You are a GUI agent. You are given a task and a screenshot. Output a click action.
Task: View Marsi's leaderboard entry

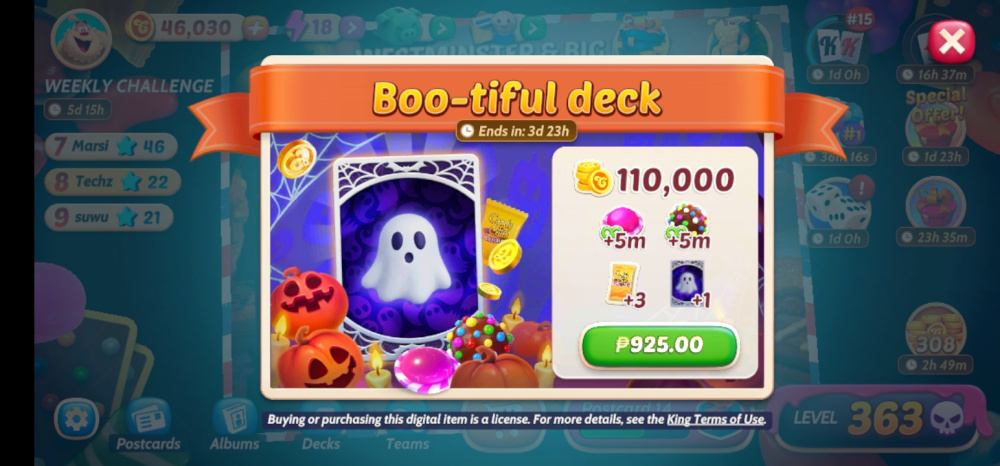110,147
